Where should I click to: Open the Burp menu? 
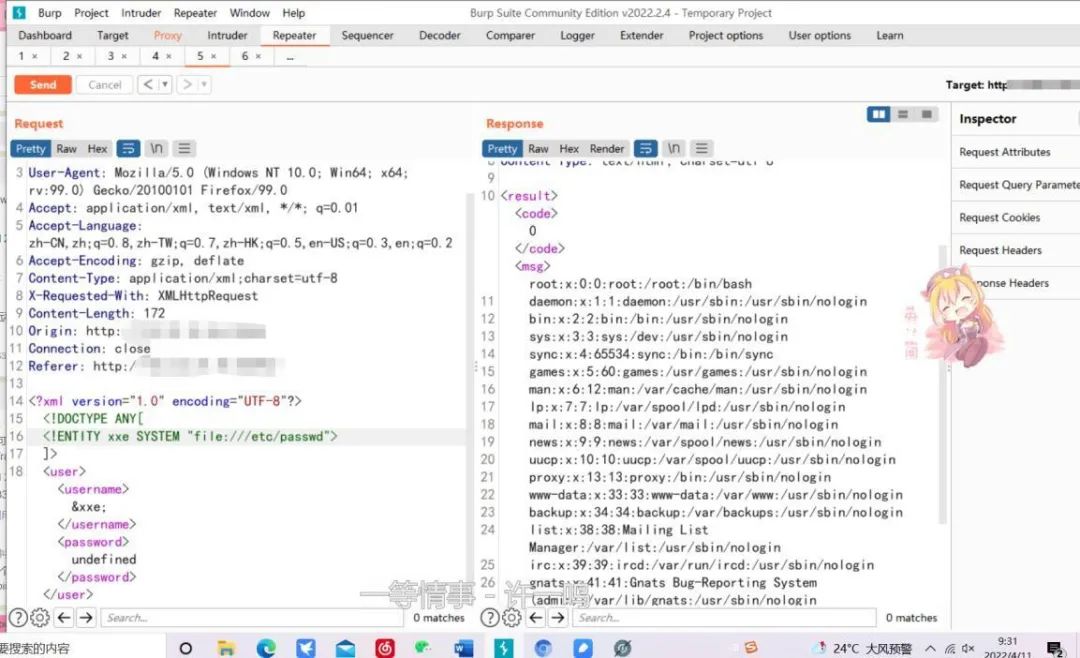coord(50,13)
